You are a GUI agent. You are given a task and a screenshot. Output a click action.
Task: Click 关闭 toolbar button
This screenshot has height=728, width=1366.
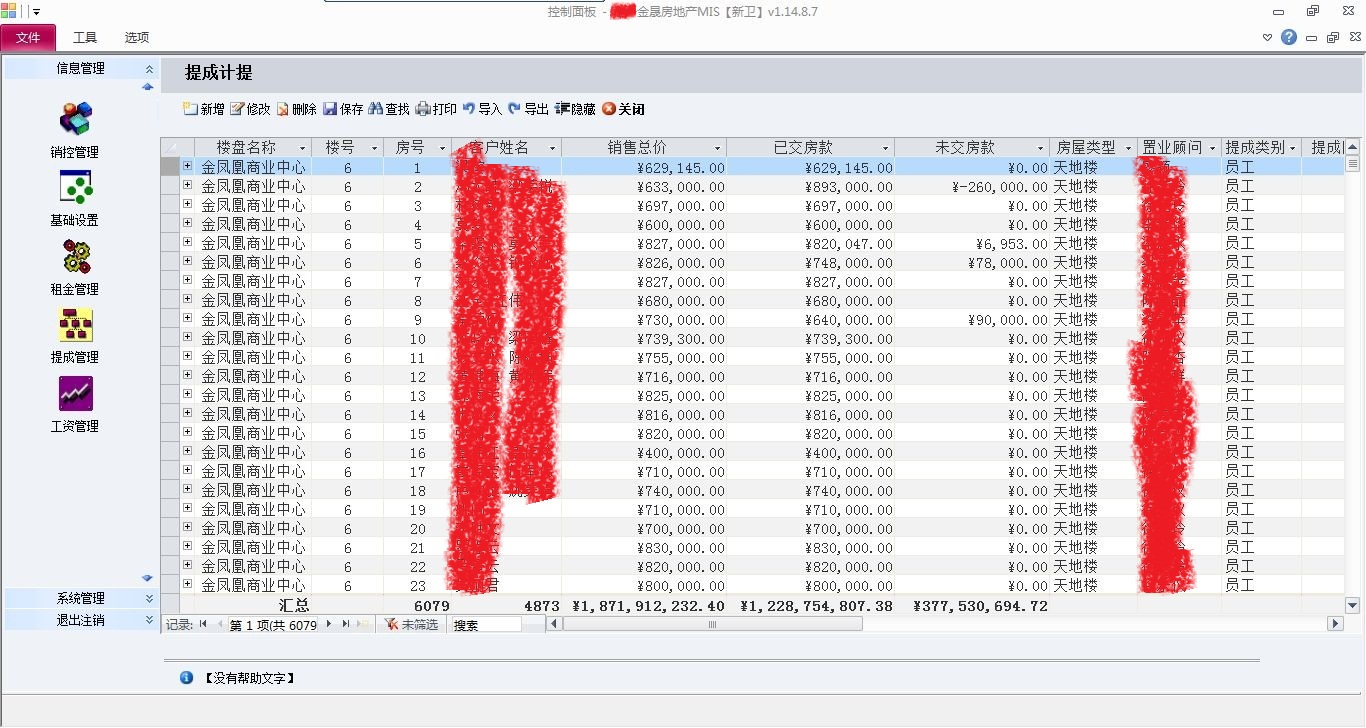point(623,109)
